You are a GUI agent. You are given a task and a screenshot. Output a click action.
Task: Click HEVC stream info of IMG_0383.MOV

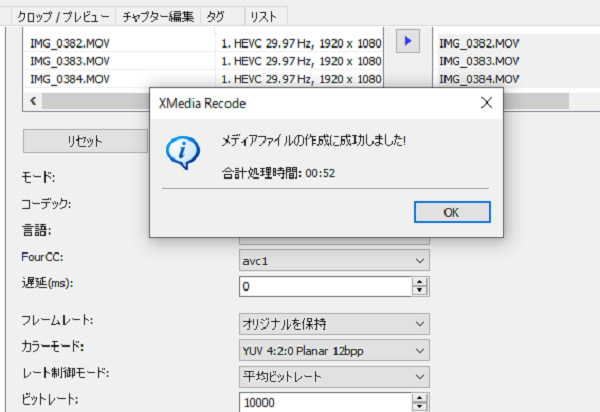click(x=301, y=61)
